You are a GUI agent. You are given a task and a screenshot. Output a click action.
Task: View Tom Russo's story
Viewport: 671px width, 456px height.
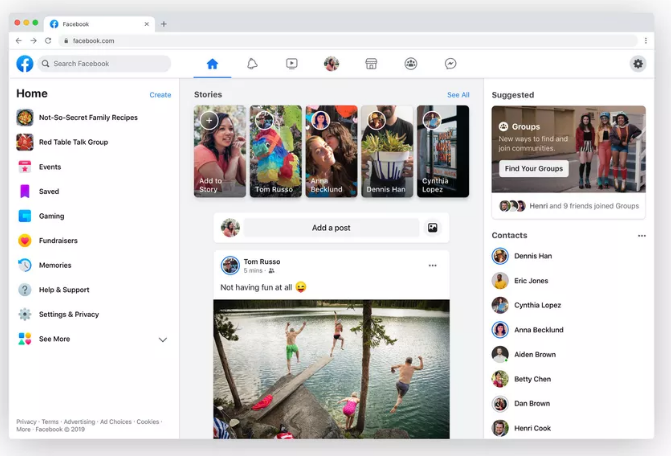[x=276, y=151]
